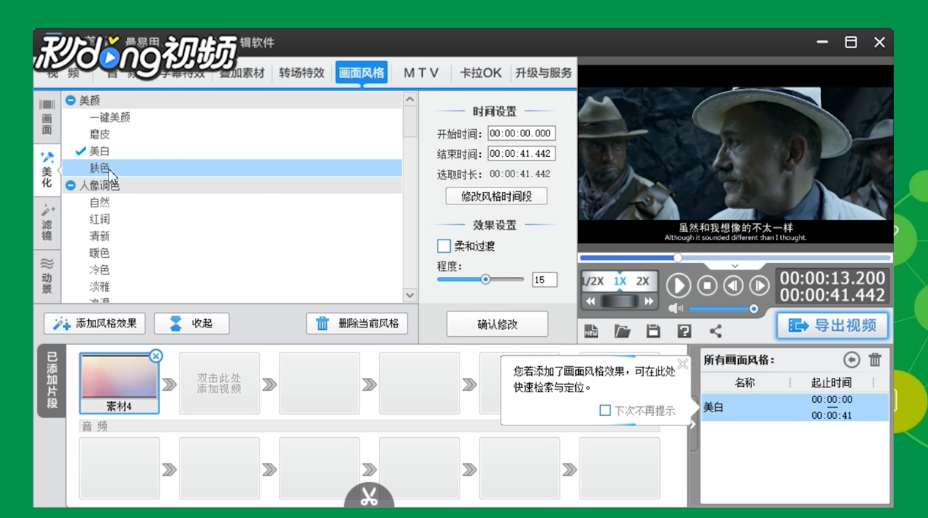Adjust the 程度 slider
The image size is (928, 518).
[x=485, y=279]
